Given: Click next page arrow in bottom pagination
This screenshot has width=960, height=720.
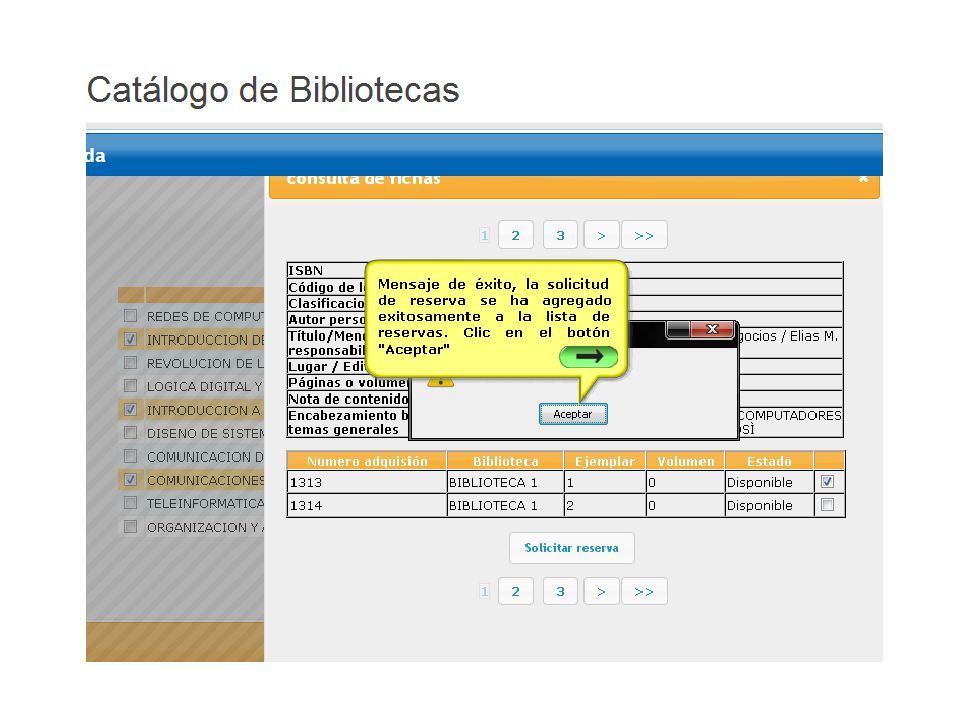Looking at the screenshot, I should coord(601,591).
